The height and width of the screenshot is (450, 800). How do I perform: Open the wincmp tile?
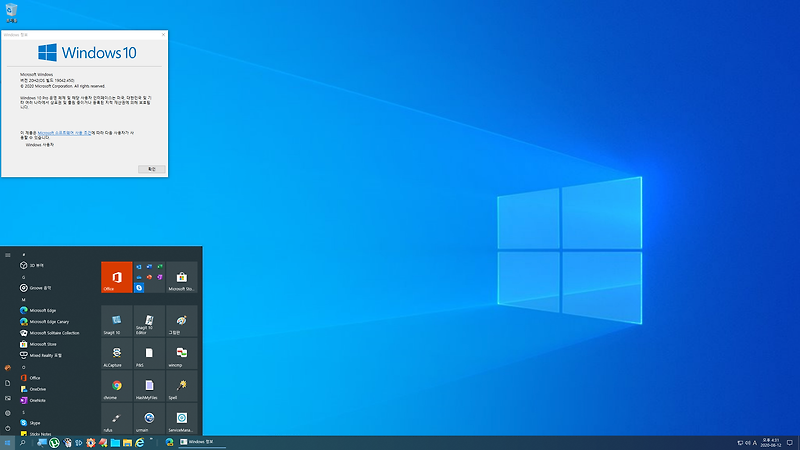click(182, 354)
